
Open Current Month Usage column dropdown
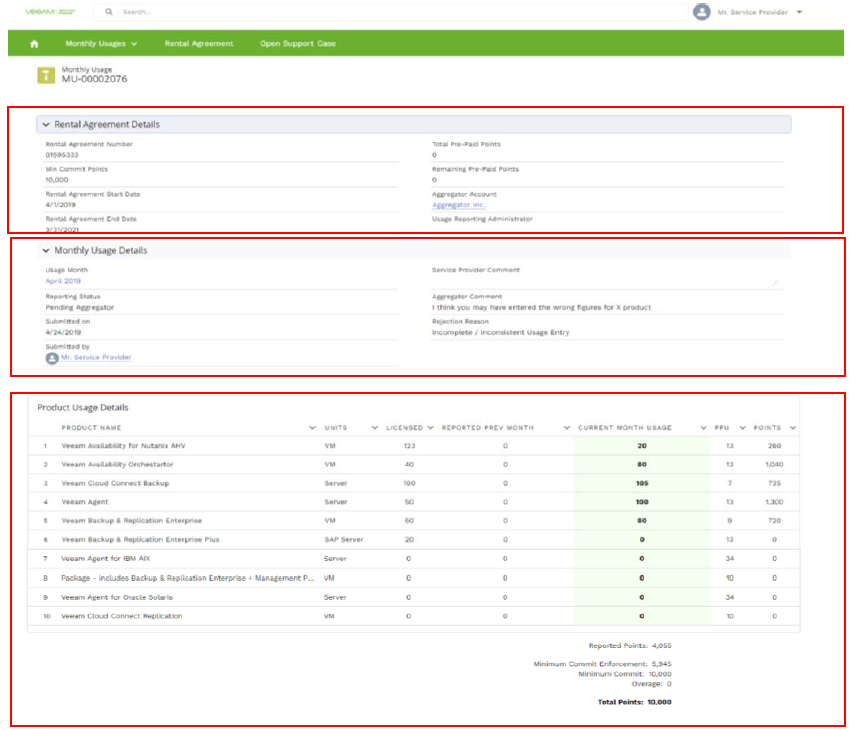[703, 428]
